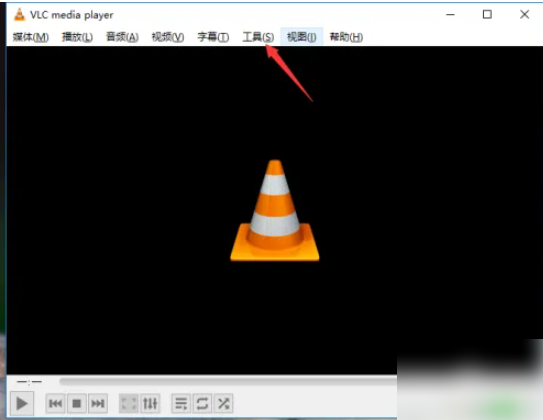Toggle the playlist view icon
543x420 pixels.
(181, 403)
